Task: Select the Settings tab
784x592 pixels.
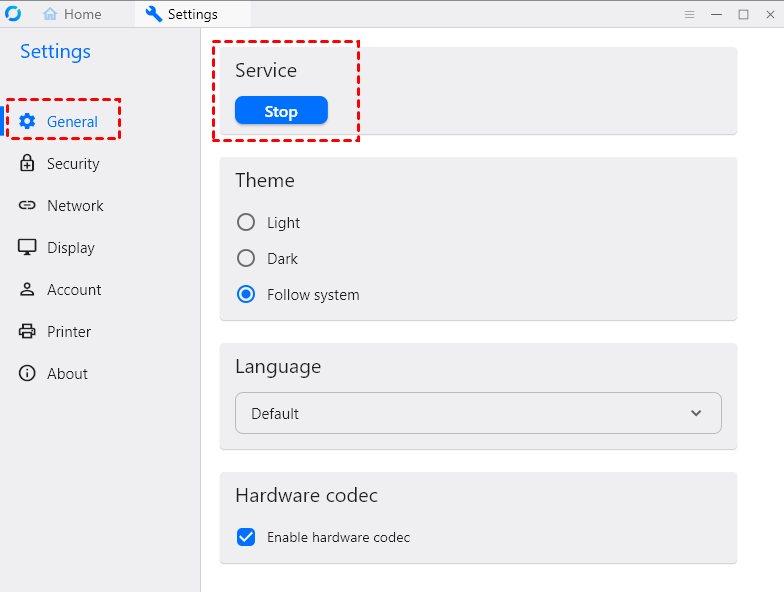Action: [192, 14]
